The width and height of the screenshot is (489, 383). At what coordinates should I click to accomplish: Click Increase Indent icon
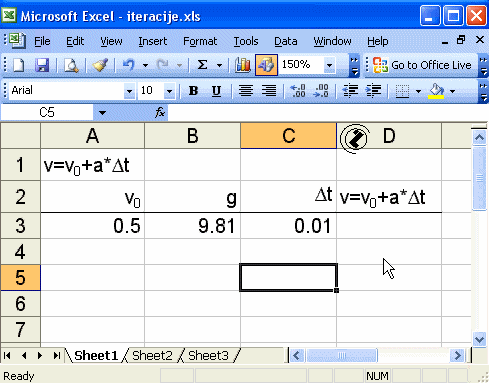[373, 91]
